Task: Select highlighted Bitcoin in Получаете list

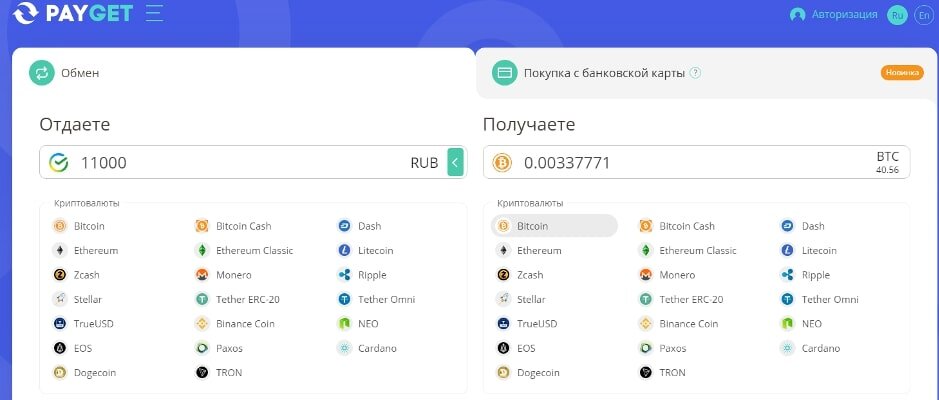Action: point(554,226)
